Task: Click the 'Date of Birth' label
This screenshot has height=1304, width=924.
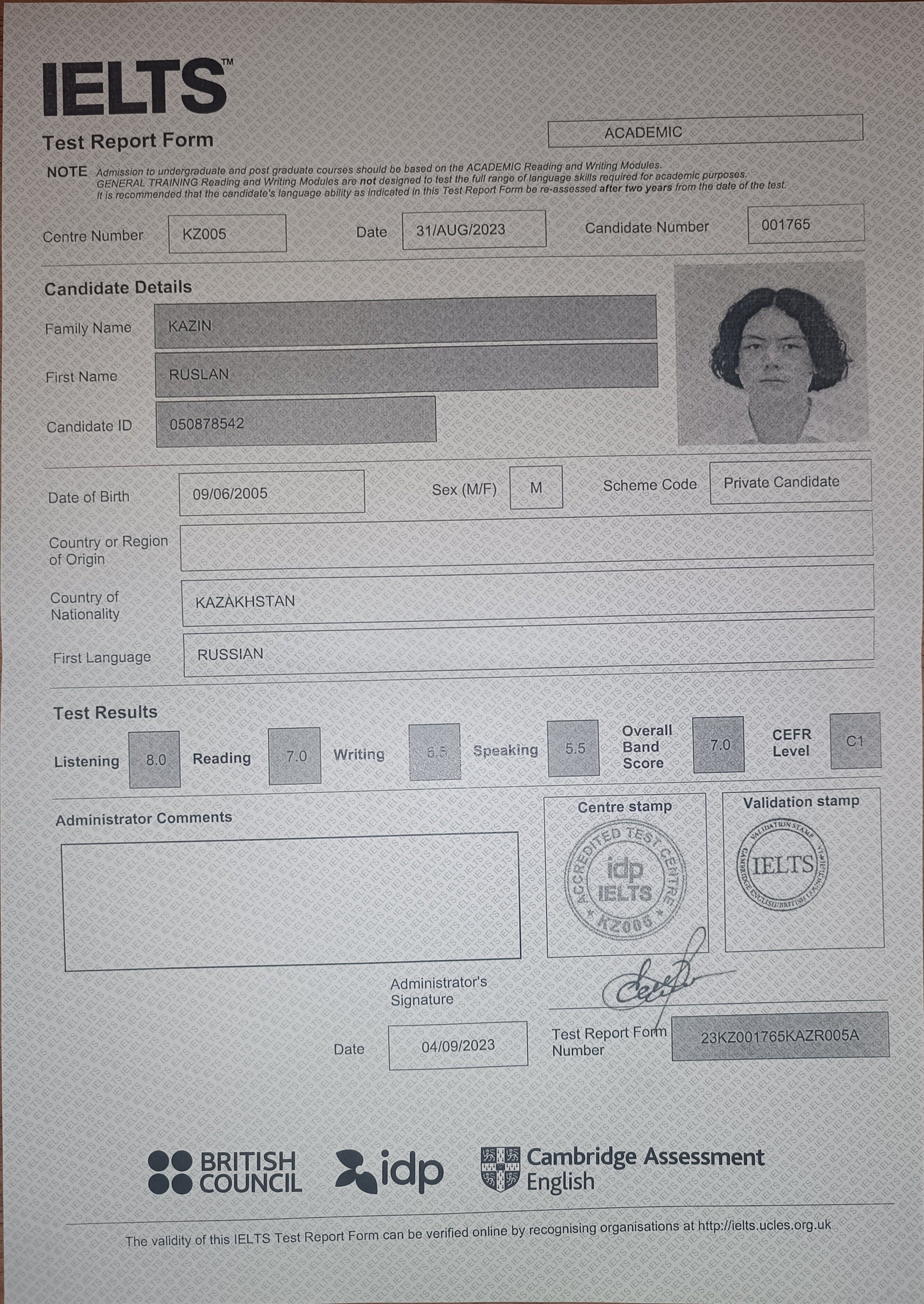Action: [x=89, y=497]
